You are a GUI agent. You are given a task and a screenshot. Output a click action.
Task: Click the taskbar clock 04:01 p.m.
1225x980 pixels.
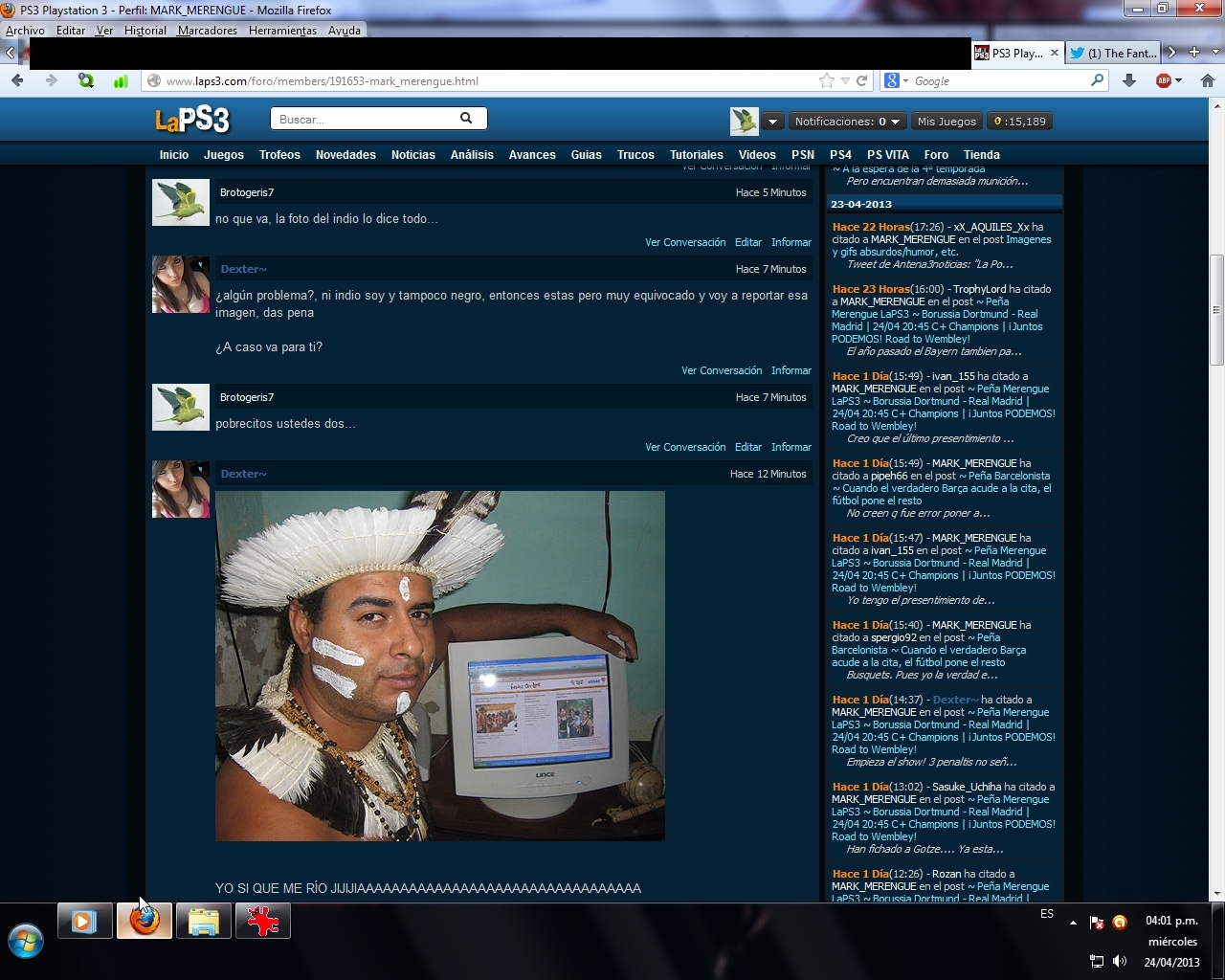click(x=1171, y=921)
